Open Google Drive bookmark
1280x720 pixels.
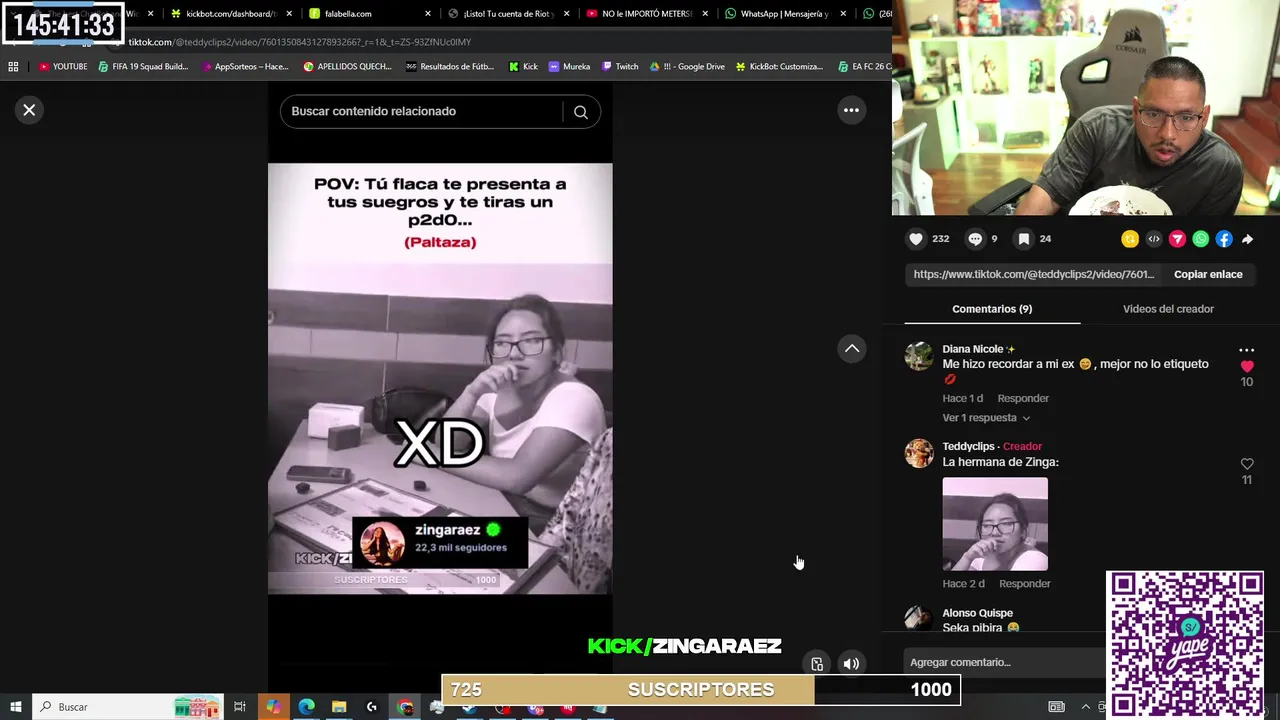[687, 67]
